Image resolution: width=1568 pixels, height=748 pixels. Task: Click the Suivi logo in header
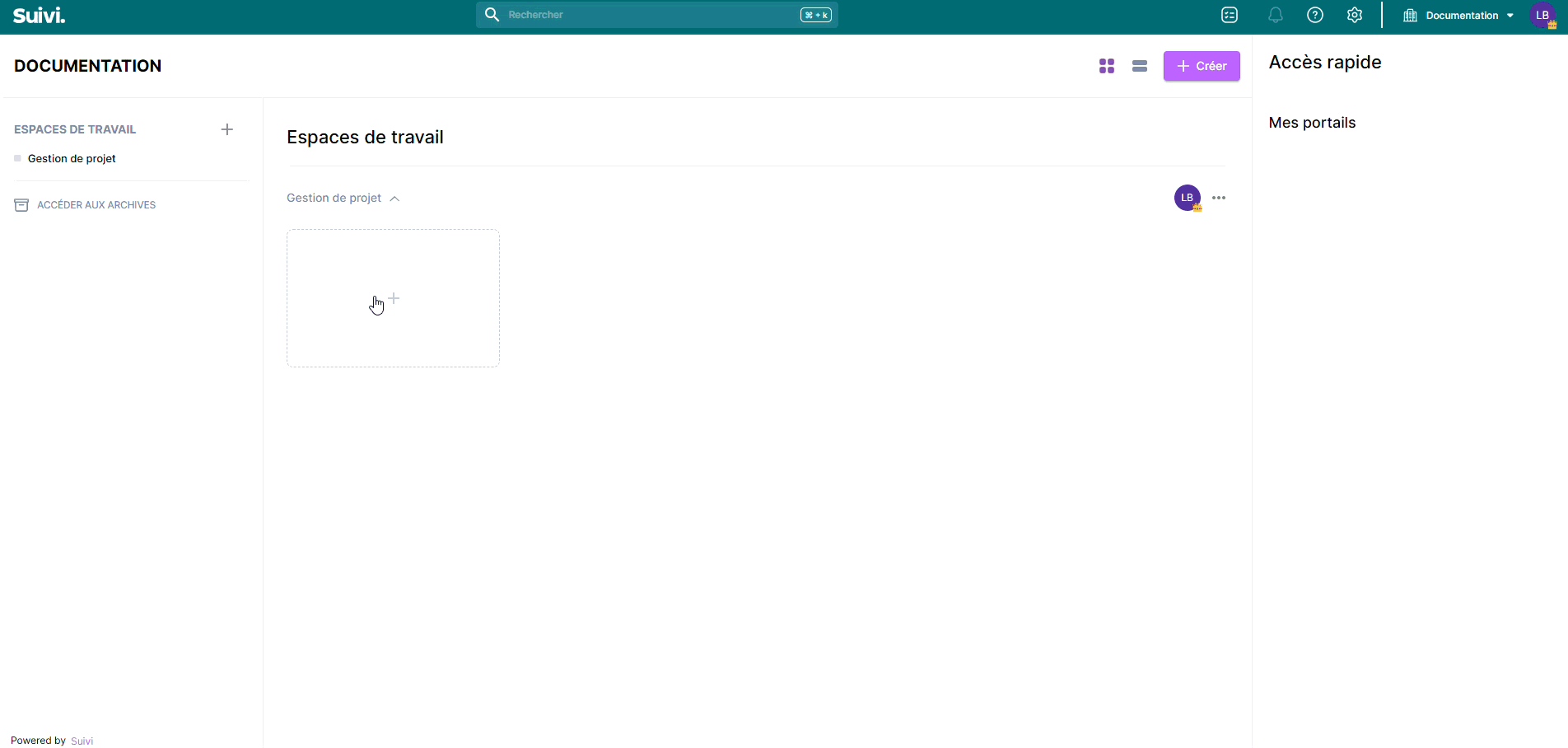pos(39,16)
